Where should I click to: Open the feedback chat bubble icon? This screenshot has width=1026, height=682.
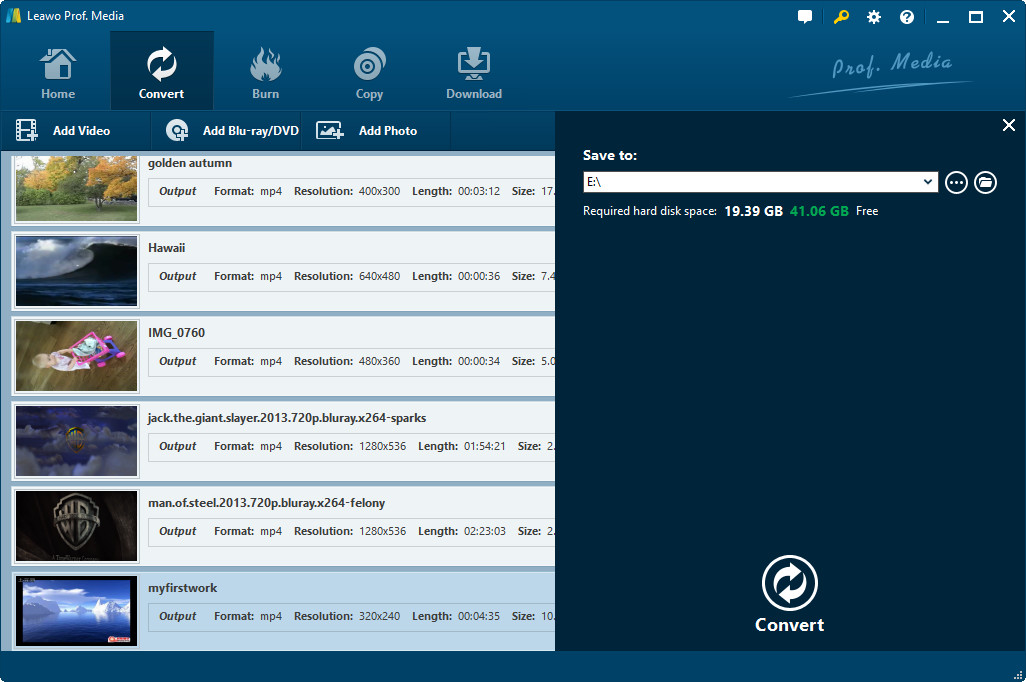pos(805,17)
